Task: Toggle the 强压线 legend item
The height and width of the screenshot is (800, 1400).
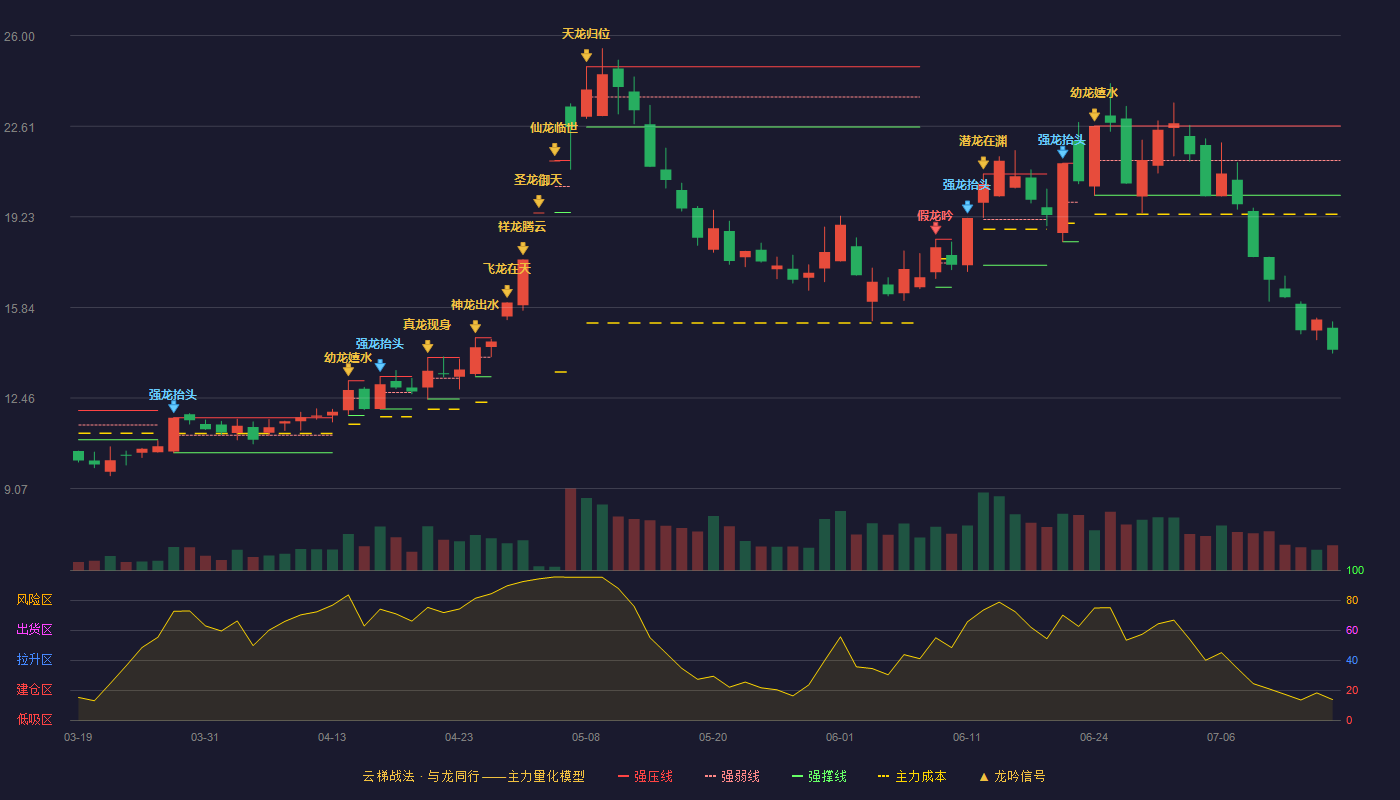Action: (x=645, y=776)
